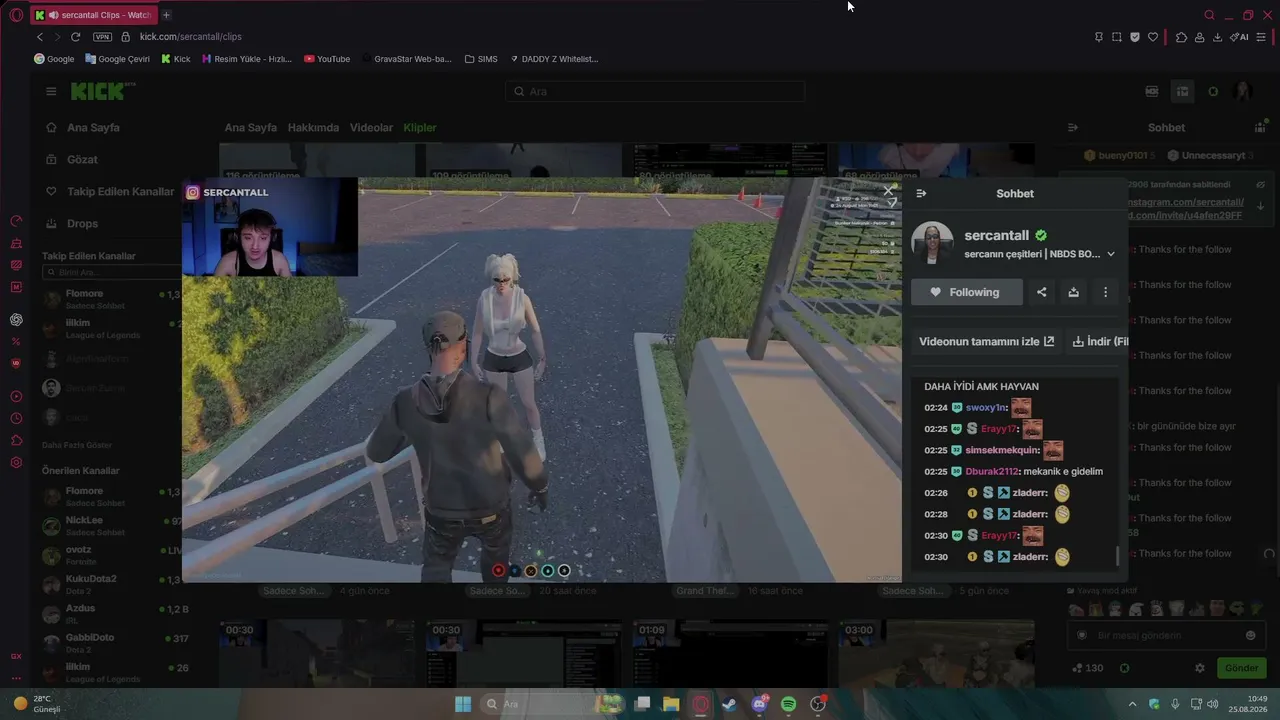Play the 01:09 clip thumbnail

730,653
